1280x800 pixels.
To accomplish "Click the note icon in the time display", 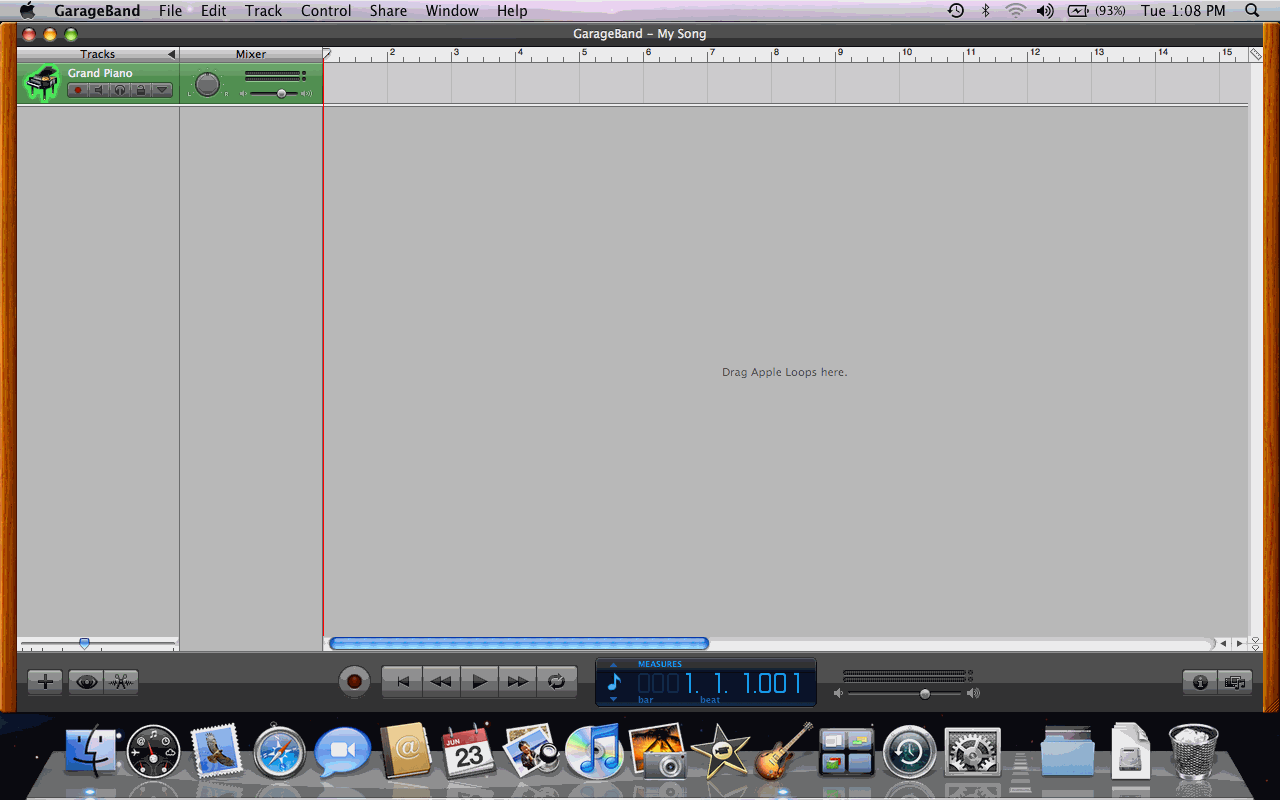I will coord(614,683).
